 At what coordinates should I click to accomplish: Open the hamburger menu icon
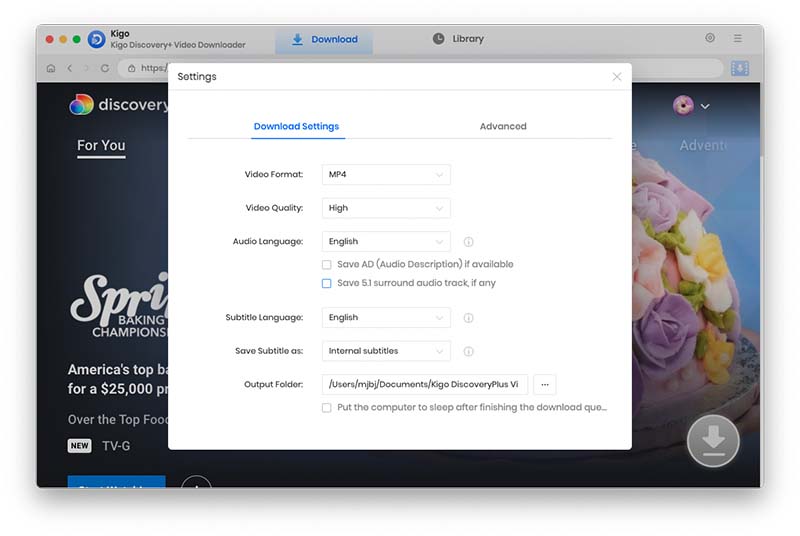tap(738, 38)
